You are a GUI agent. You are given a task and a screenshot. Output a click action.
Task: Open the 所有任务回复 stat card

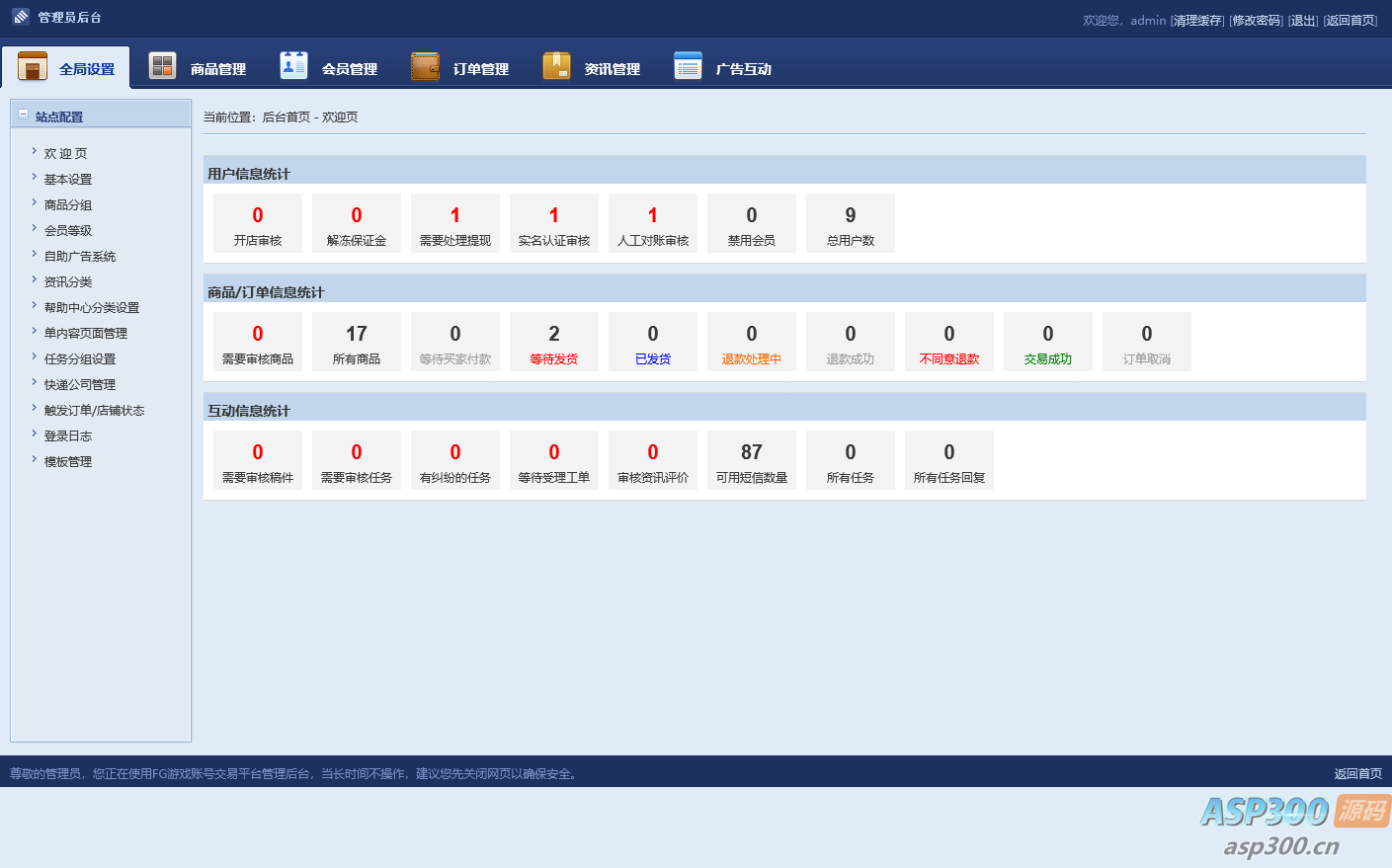click(949, 460)
